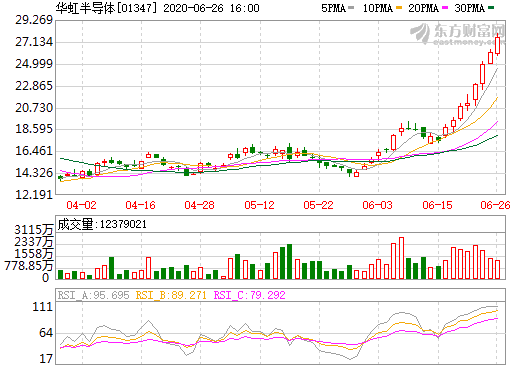Pick the green 30PMA legend color dash
Screen dimensions: 520x365
click(x=491, y=8)
